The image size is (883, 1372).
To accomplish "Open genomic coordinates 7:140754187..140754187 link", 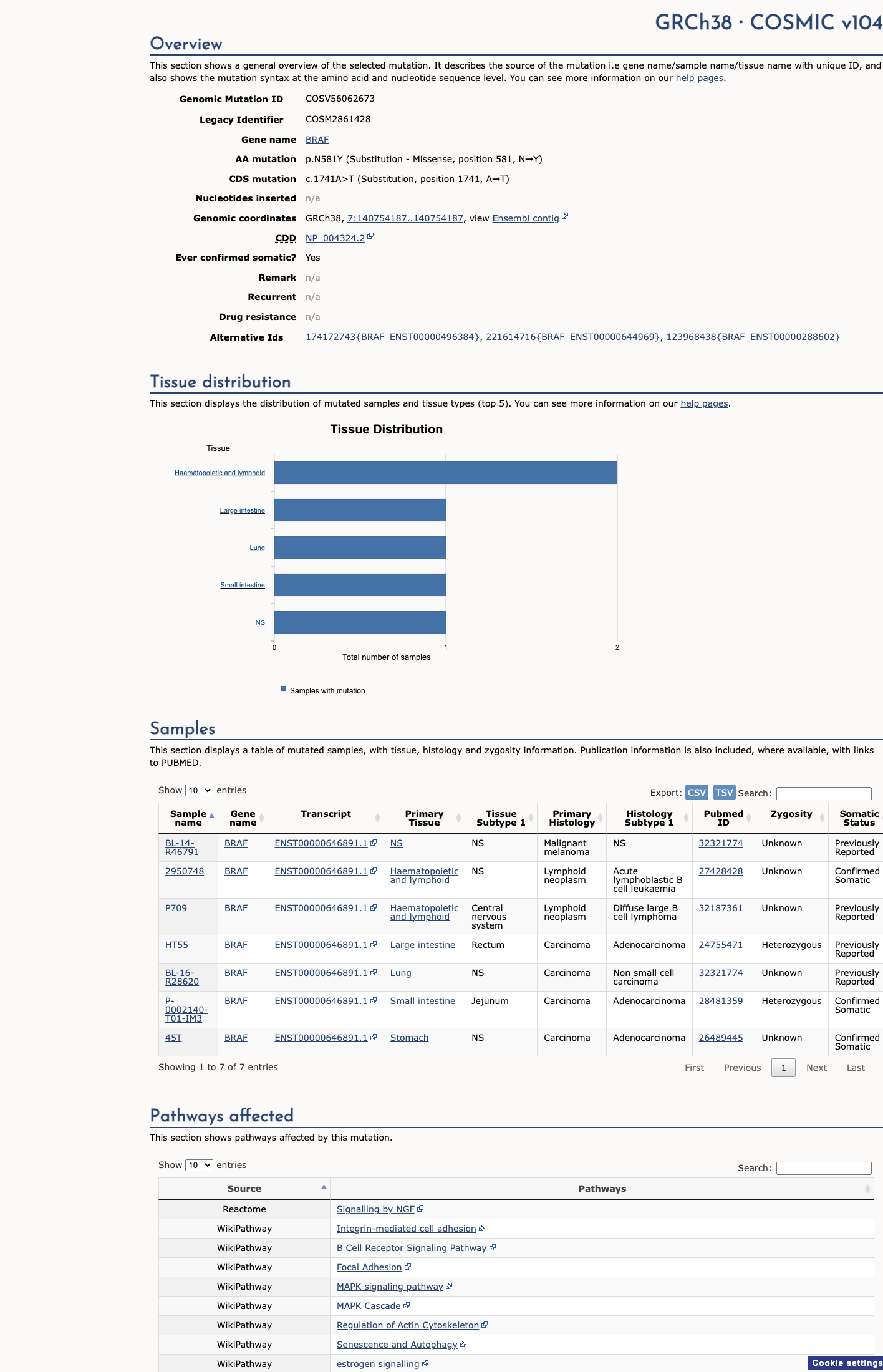I will (x=405, y=218).
